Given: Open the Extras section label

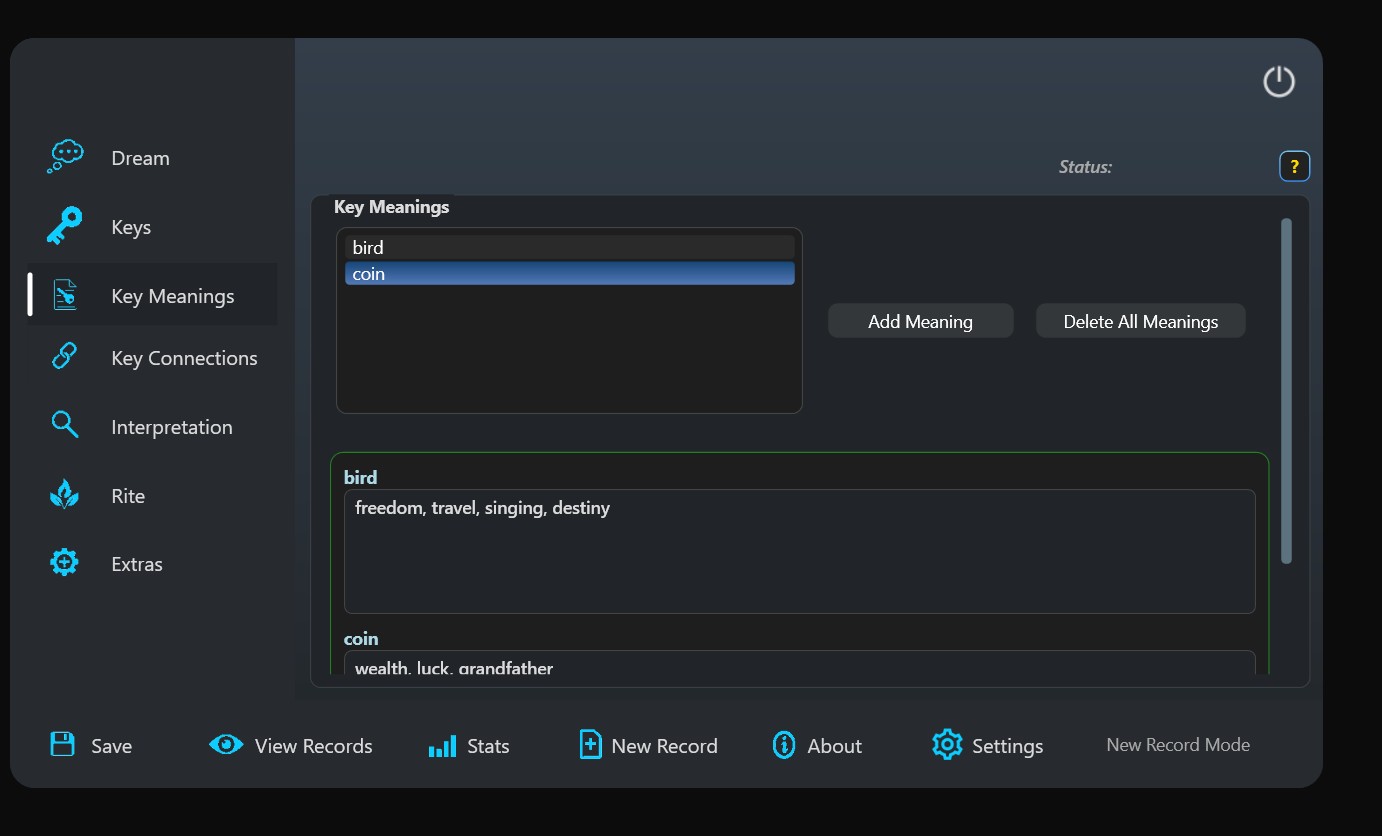Looking at the screenshot, I should pyautogui.click(x=137, y=564).
